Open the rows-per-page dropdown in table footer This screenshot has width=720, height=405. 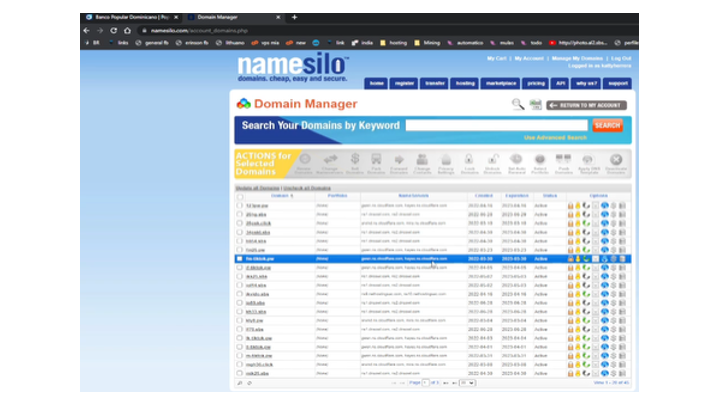coord(467,383)
